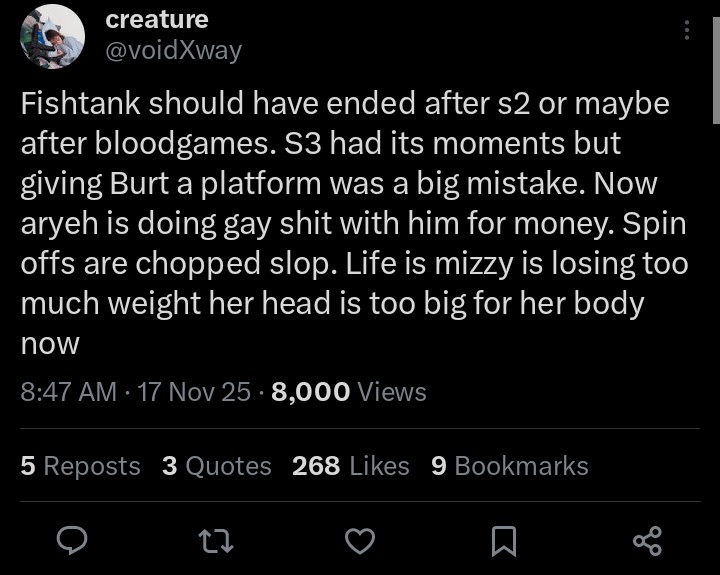Viewport: 720px width, 575px height.
Task: View the 8,000 Views analytics
Action: (348, 392)
